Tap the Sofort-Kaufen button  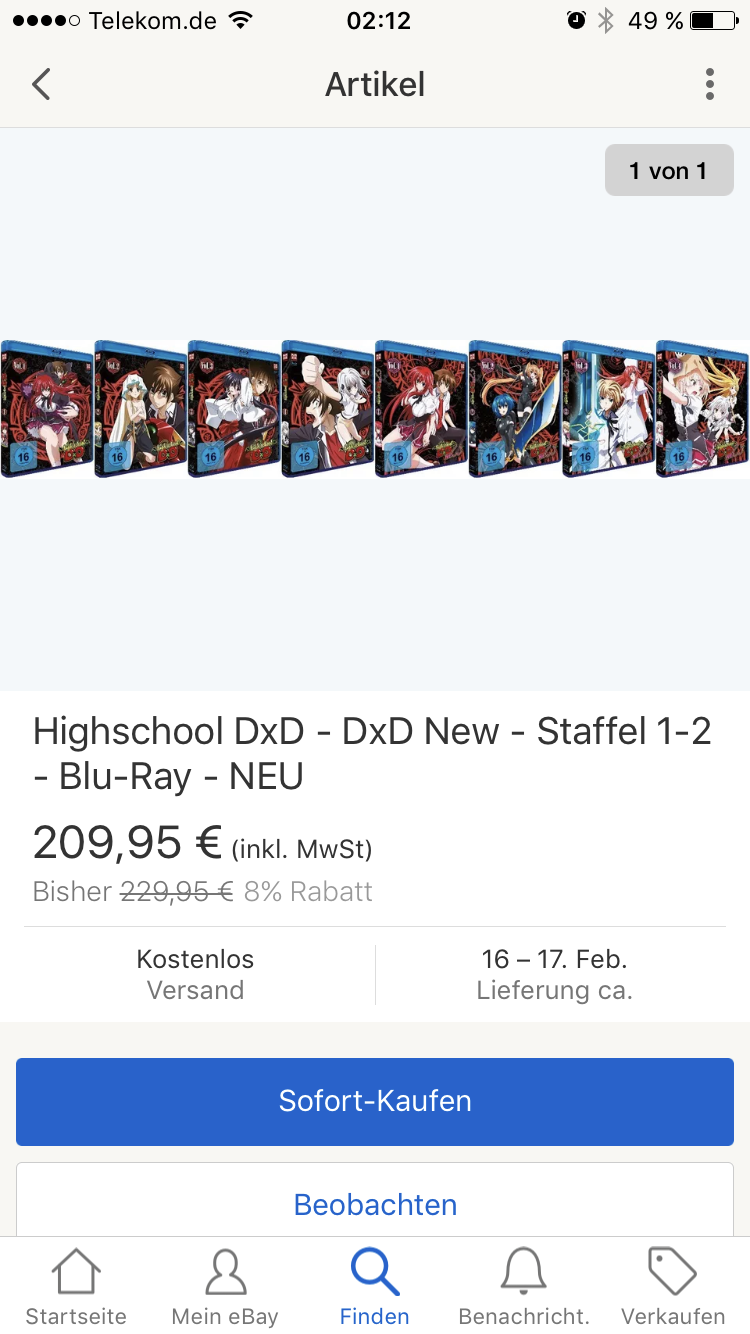click(375, 1101)
